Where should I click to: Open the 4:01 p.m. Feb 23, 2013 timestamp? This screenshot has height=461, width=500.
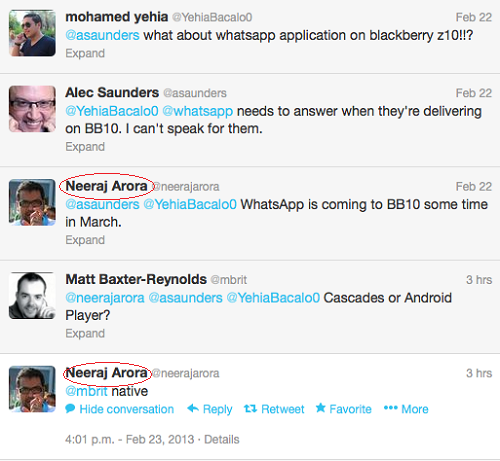[129, 439]
